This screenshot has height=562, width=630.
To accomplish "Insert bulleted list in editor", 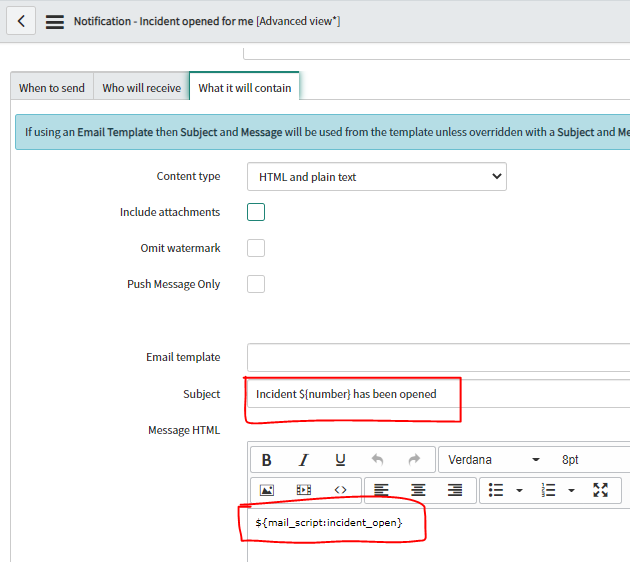I will pos(496,490).
